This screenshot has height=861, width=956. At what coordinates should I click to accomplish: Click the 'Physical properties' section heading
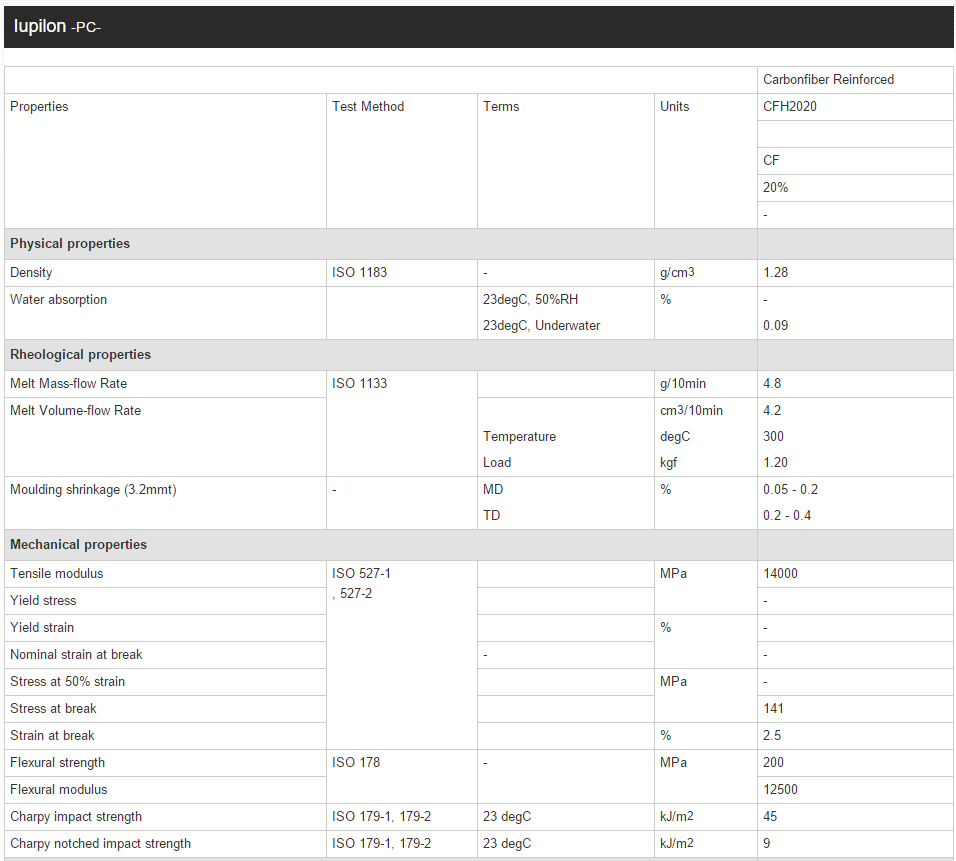(70, 243)
